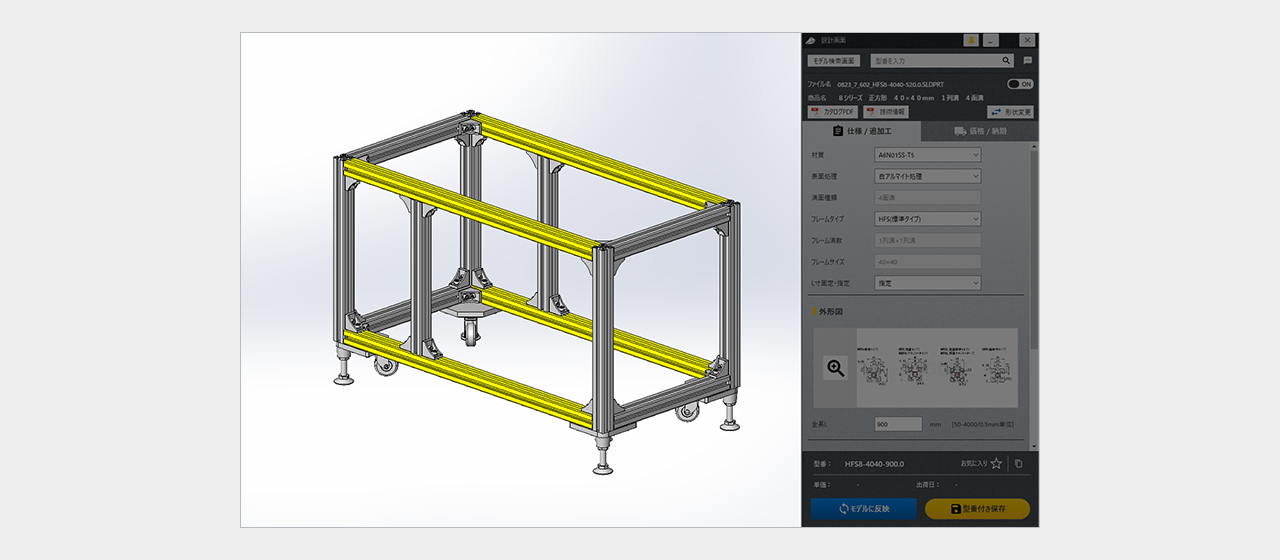
Task: Open the 表面処理 dropdown
Action: click(927, 176)
